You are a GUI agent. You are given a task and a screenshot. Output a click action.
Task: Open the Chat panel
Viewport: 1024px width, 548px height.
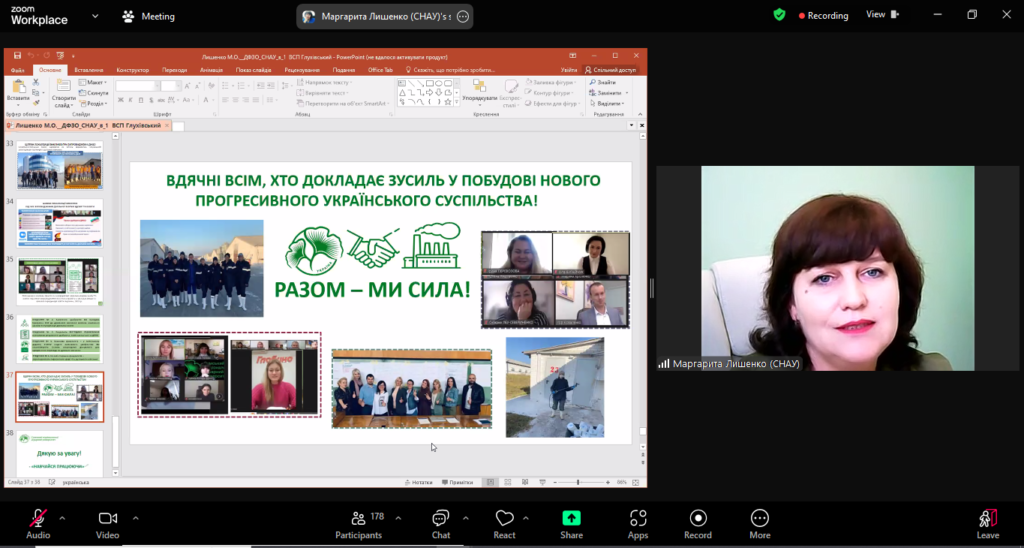click(440, 523)
